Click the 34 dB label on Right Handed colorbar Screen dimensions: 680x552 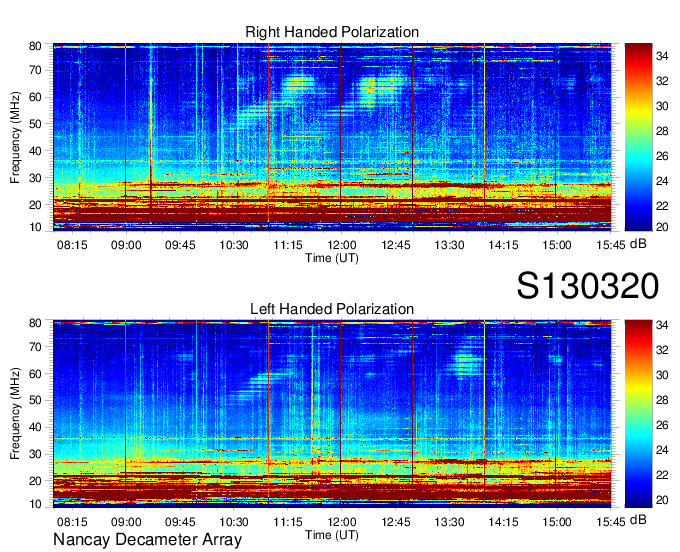point(662,56)
